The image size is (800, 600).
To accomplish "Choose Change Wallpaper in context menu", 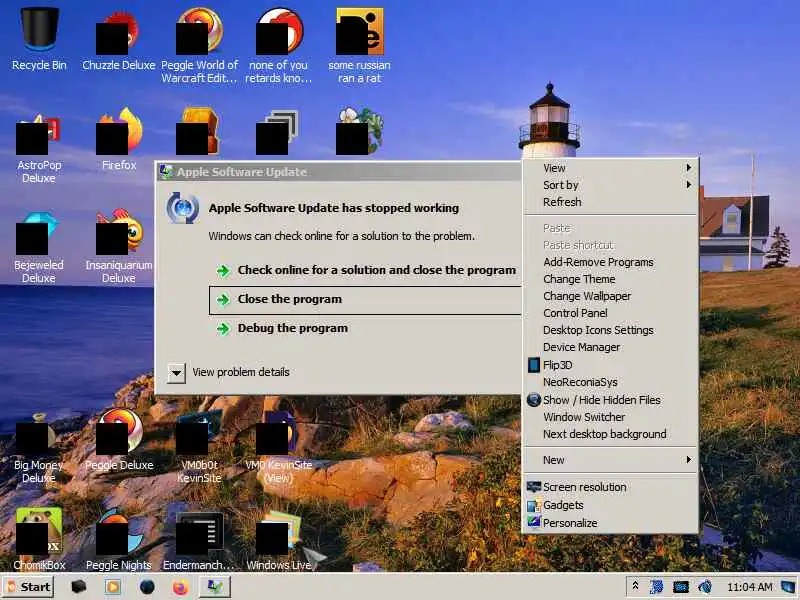I will [610, 296].
